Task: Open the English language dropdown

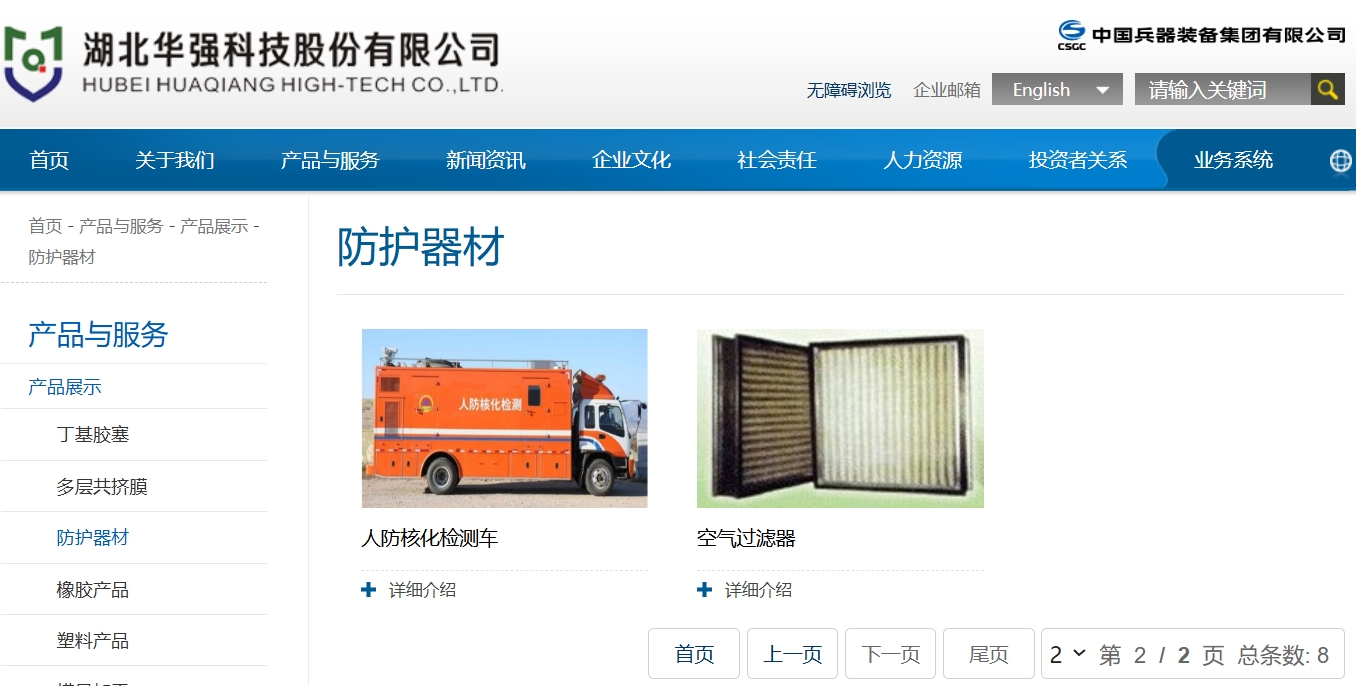Action: pyautogui.click(x=1057, y=89)
